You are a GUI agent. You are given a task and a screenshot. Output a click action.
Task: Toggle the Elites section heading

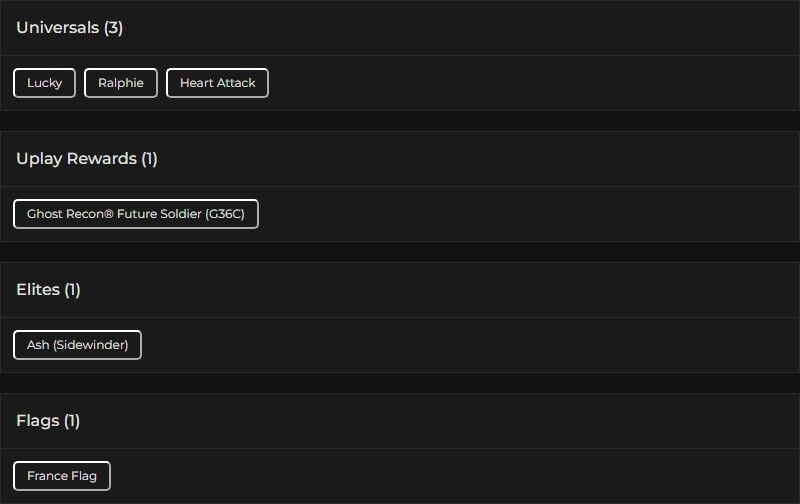pyautogui.click(x=38, y=290)
